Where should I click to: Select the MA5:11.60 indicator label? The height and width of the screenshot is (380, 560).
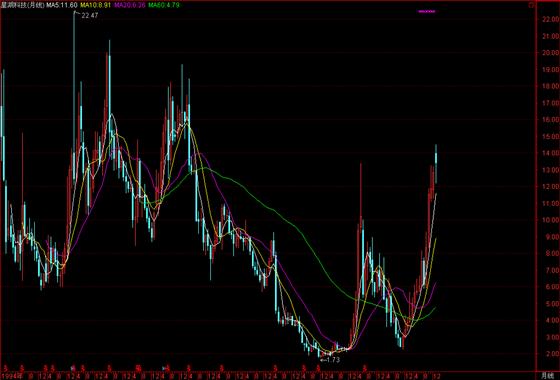point(61,5)
